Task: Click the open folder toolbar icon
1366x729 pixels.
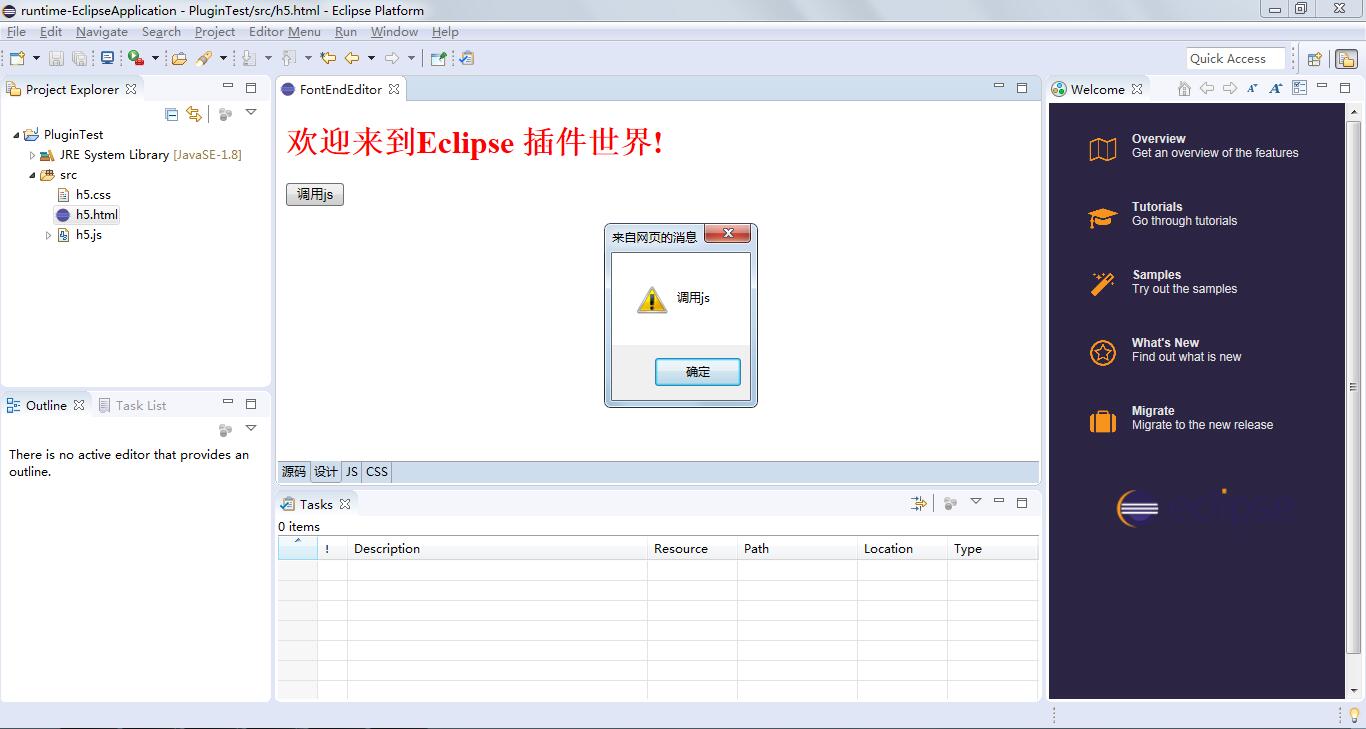Action: point(179,58)
